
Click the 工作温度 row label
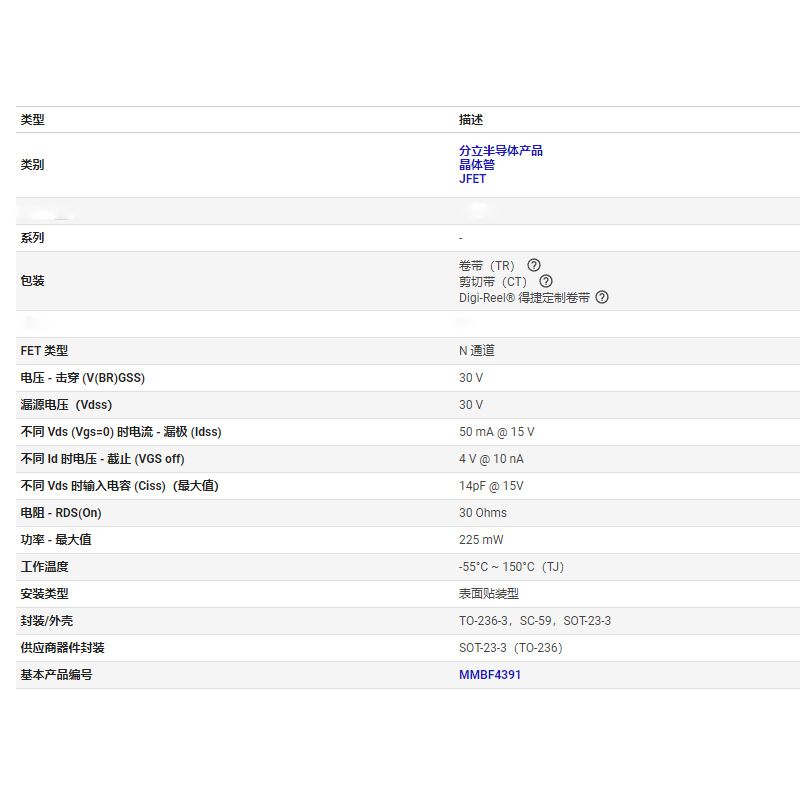44,566
